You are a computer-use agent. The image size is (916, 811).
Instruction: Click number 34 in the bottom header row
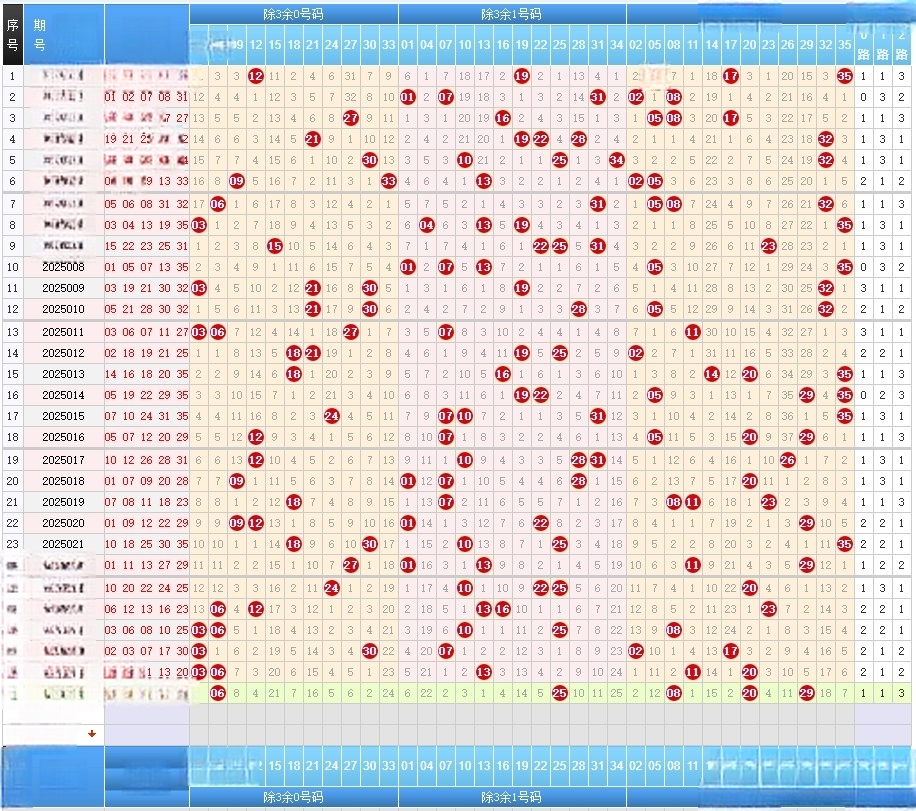[616, 765]
